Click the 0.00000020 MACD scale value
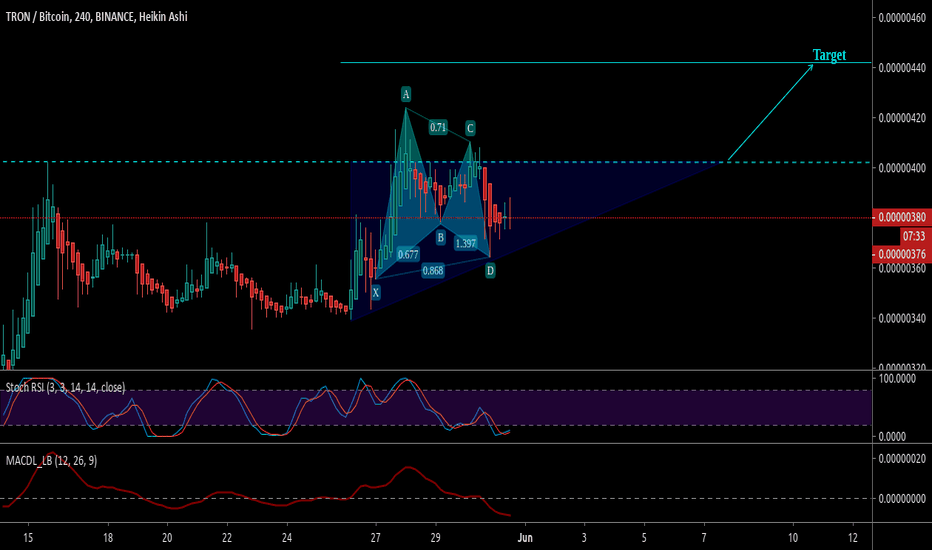This screenshot has height=550, width=932. point(902,458)
